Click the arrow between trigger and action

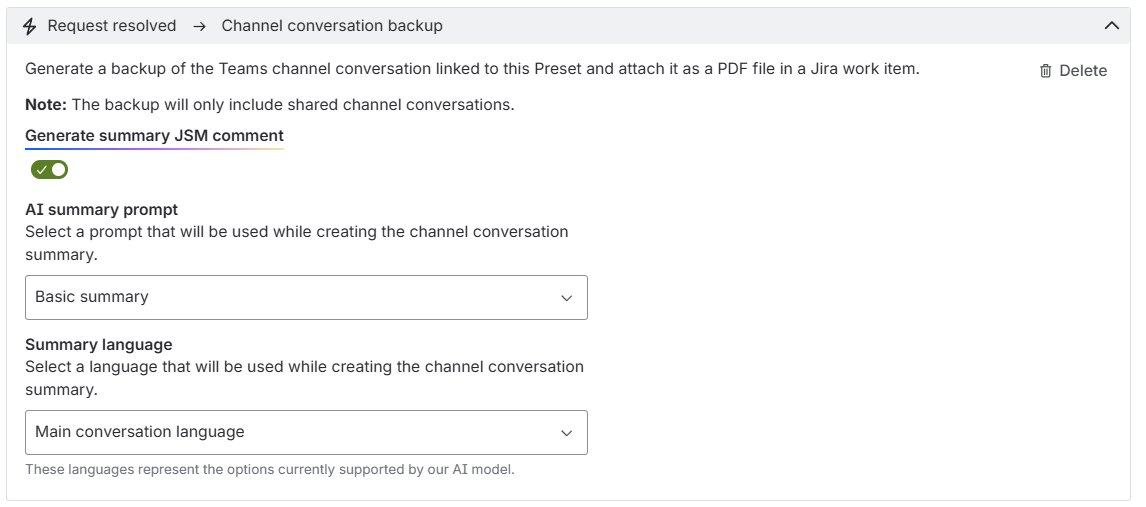tap(200, 26)
